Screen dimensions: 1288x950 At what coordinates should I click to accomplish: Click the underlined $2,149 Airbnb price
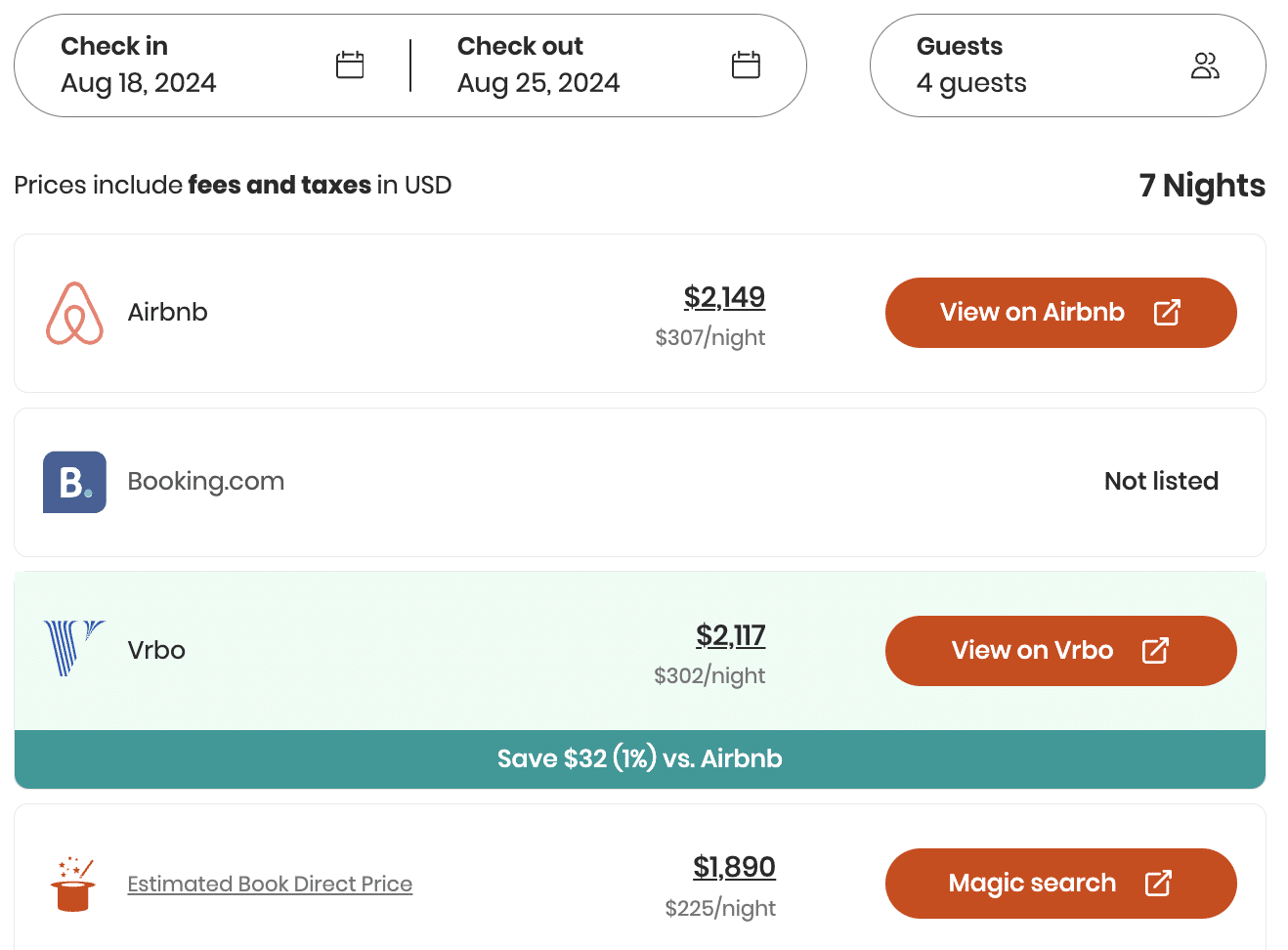pos(724,297)
